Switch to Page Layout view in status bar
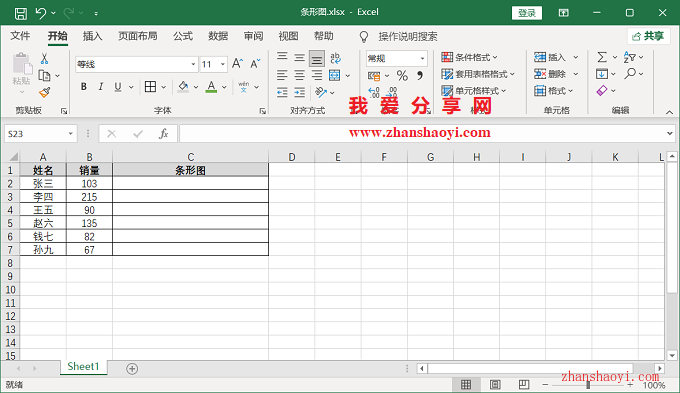680x393 pixels. click(x=495, y=384)
